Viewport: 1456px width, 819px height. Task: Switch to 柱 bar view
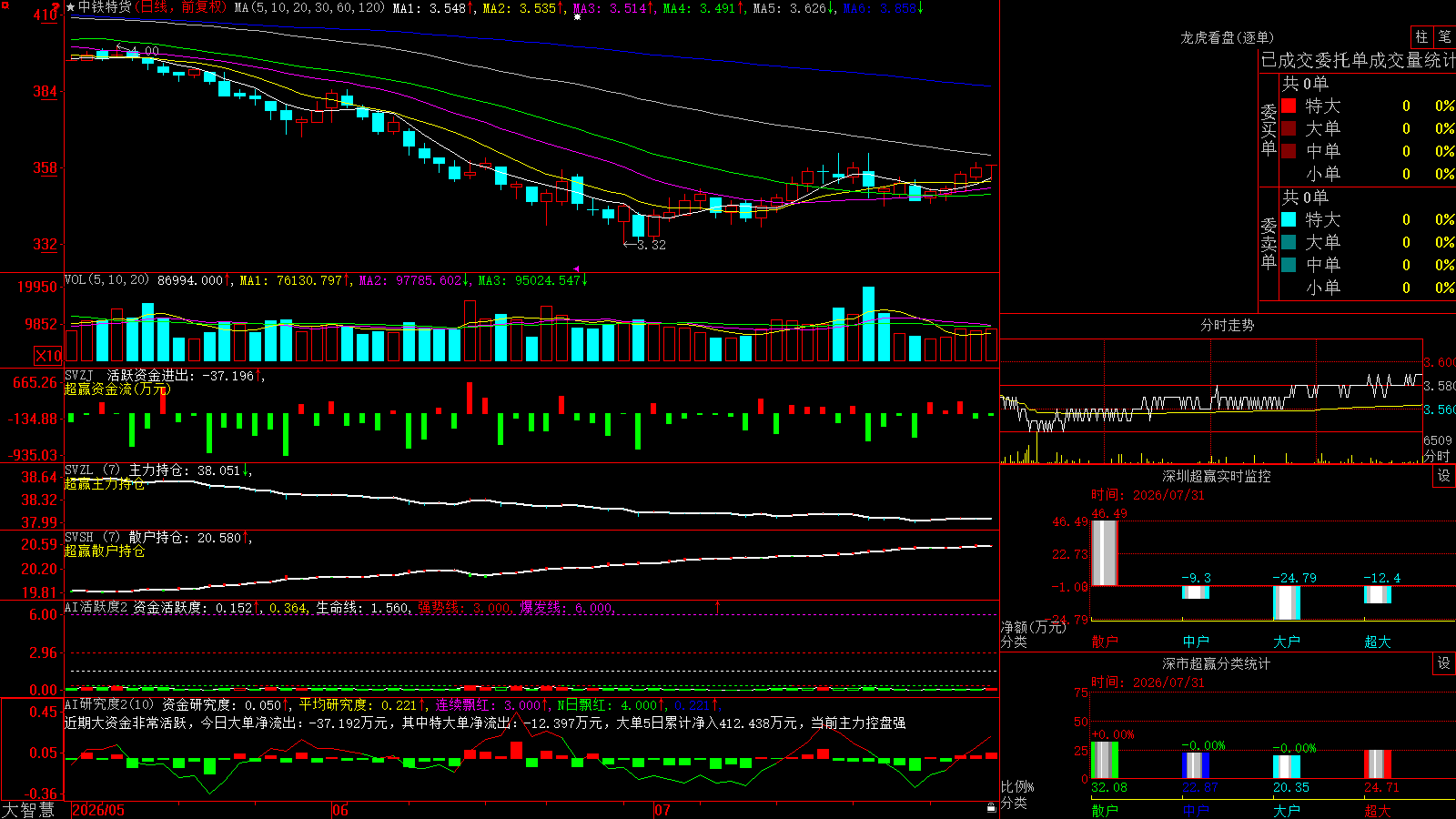point(1421,37)
